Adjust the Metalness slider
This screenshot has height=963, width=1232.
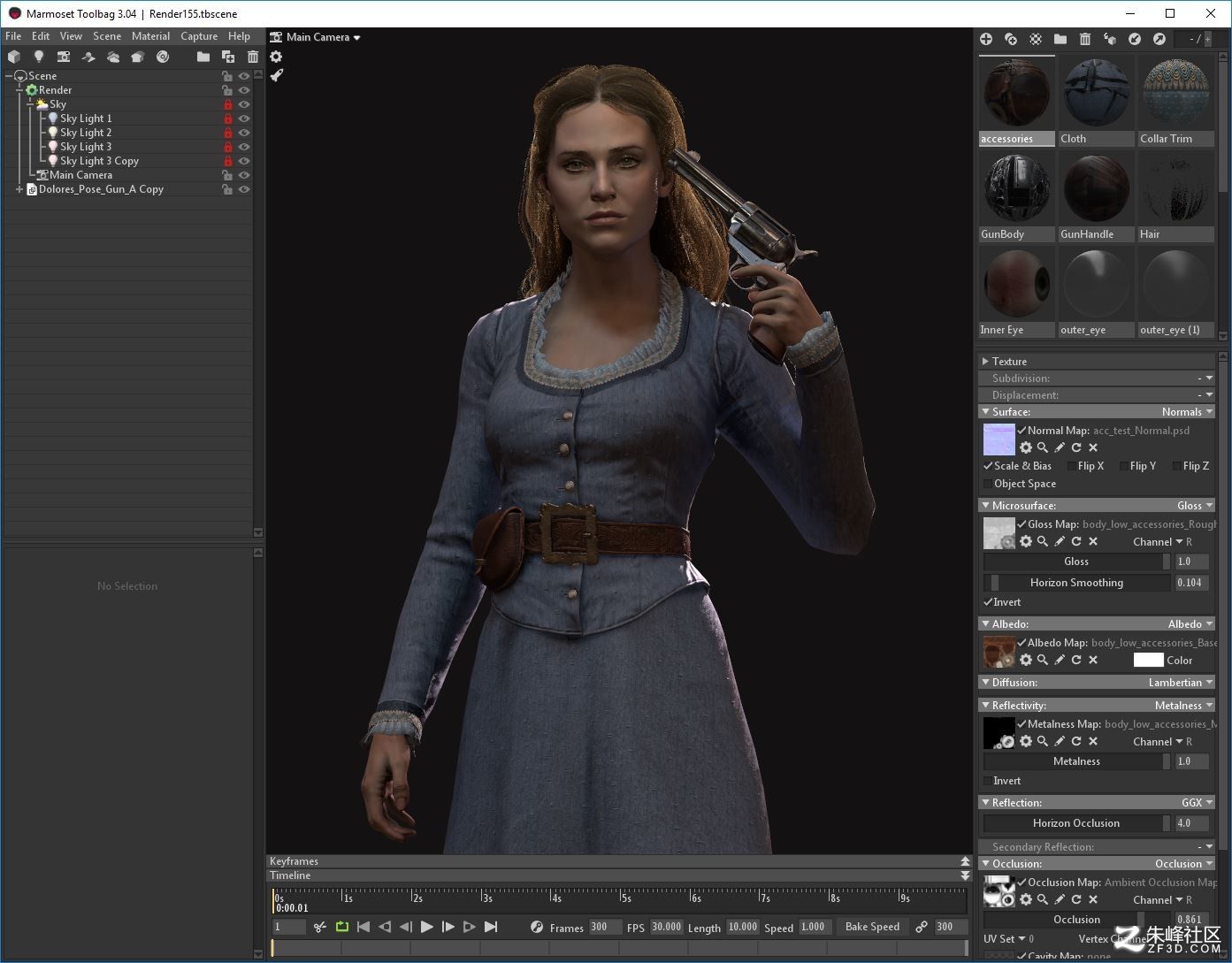tap(1076, 761)
